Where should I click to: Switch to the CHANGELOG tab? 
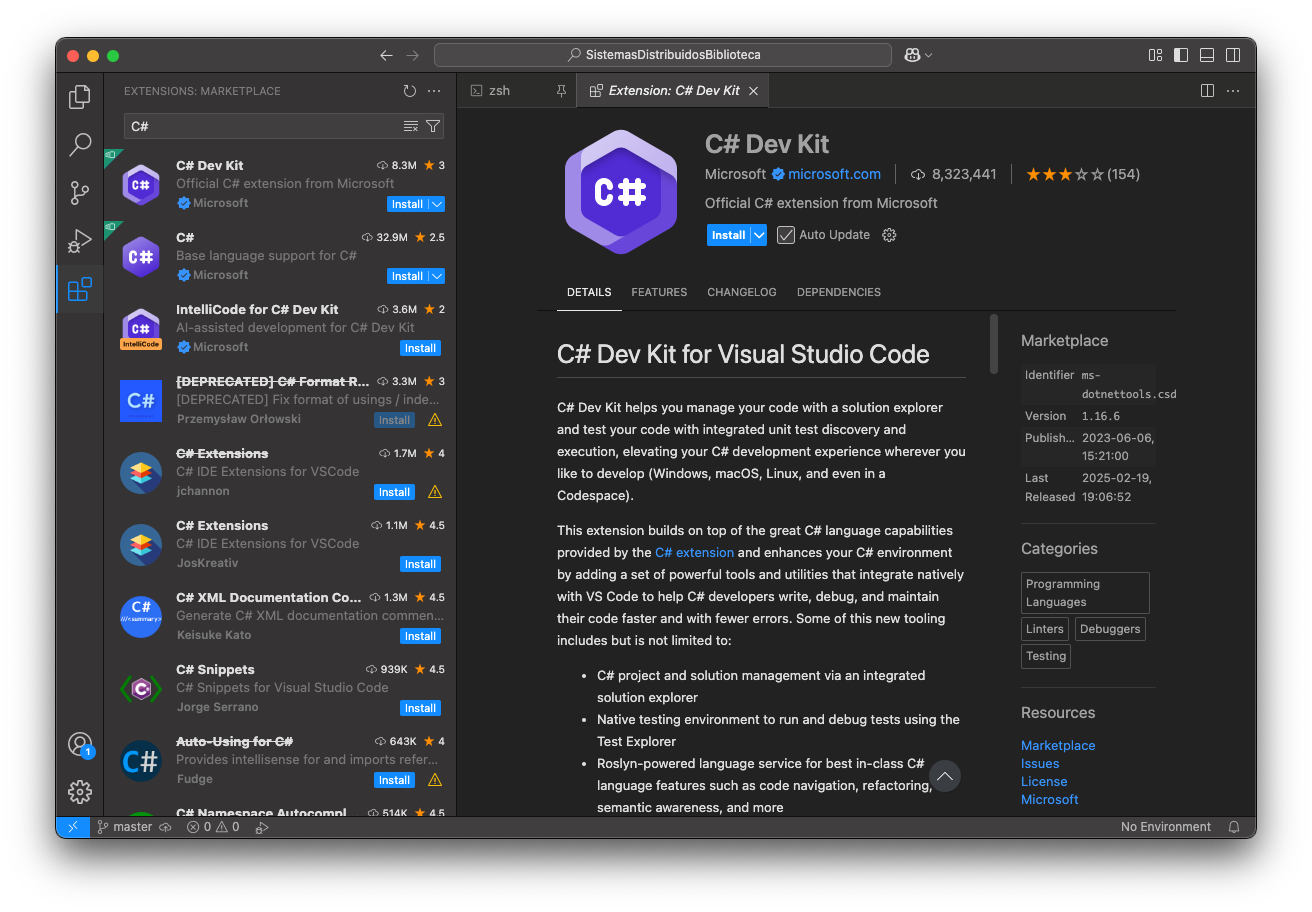click(741, 292)
